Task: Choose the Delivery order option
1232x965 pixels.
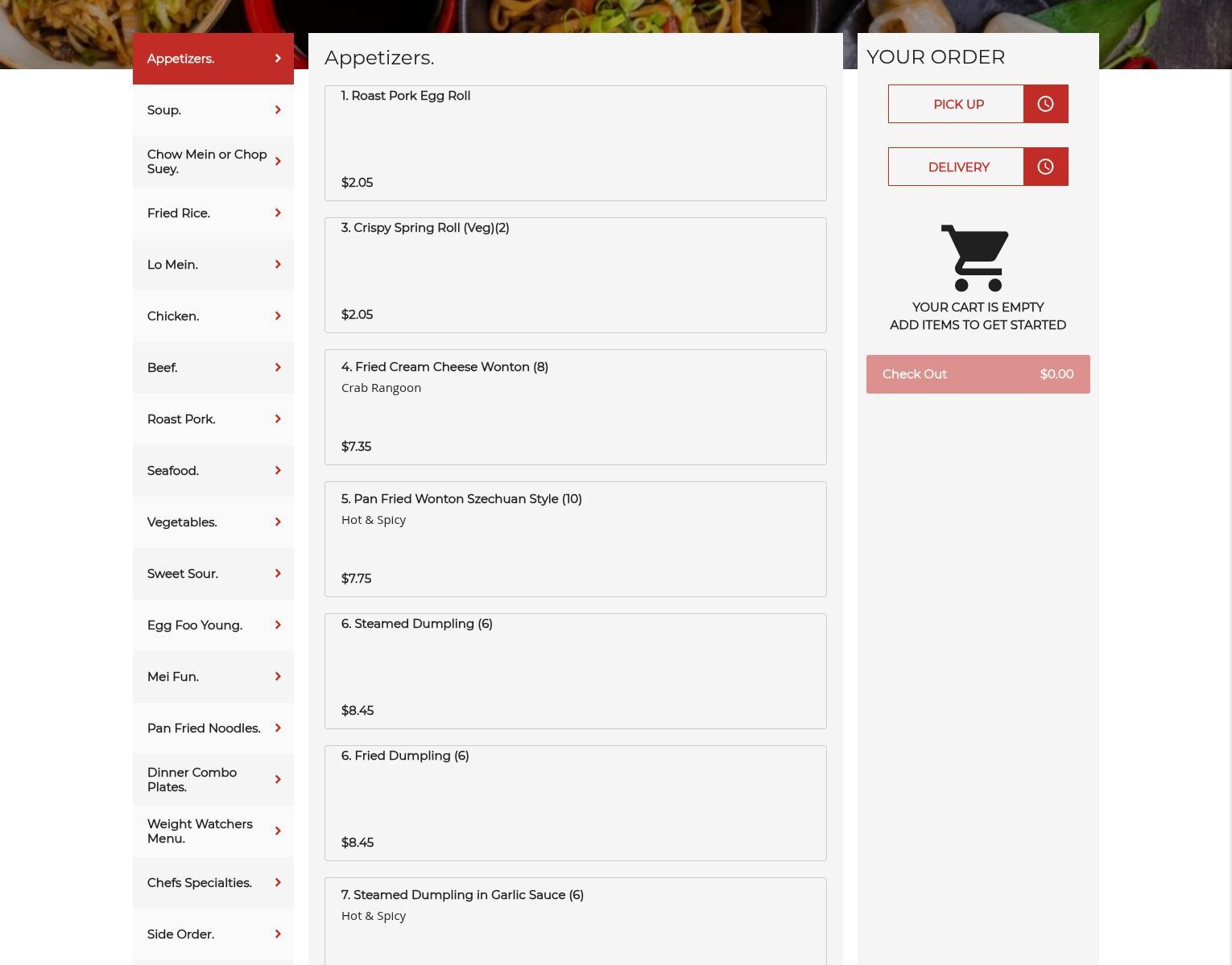Action: [x=956, y=167]
